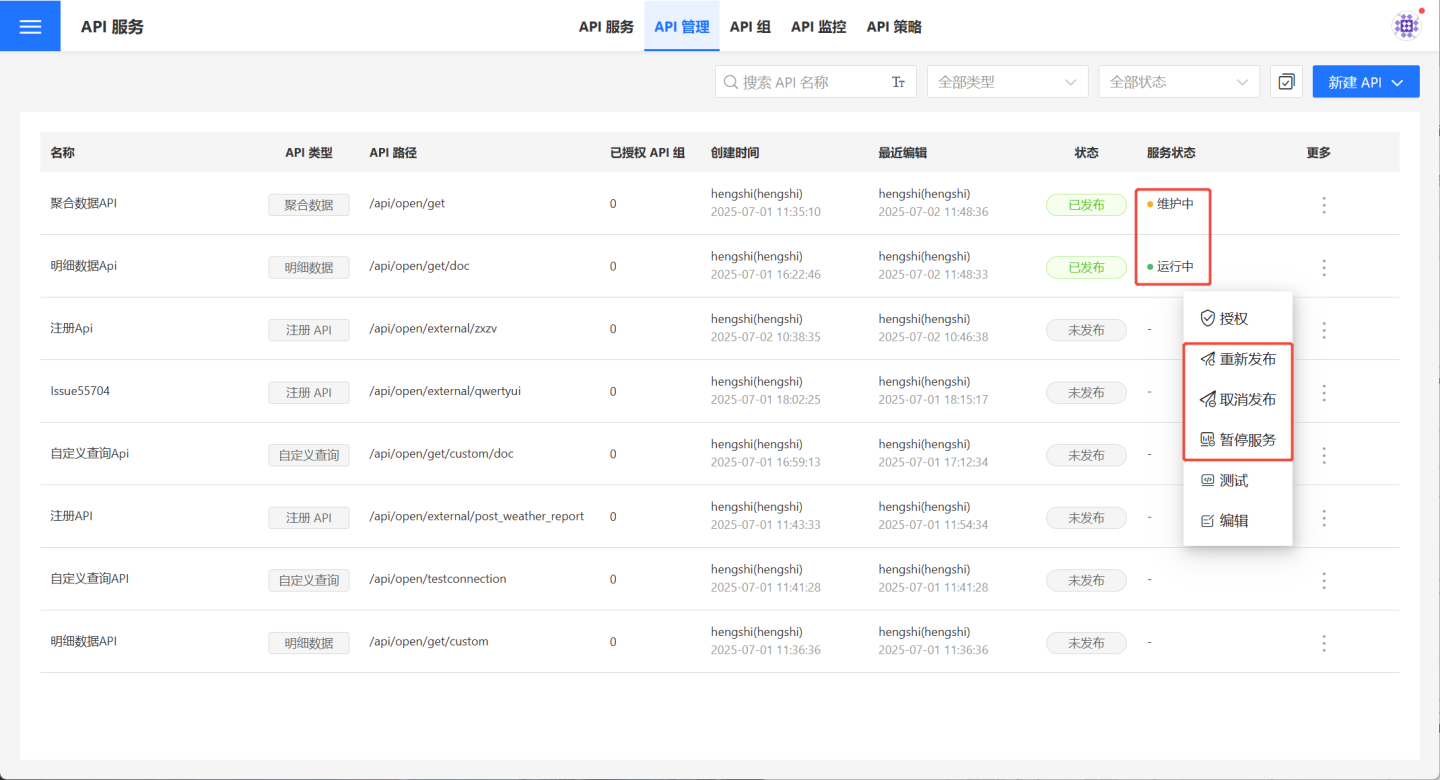Expand the 全部类型 filter dropdown
1440x780 pixels.
click(1007, 82)
